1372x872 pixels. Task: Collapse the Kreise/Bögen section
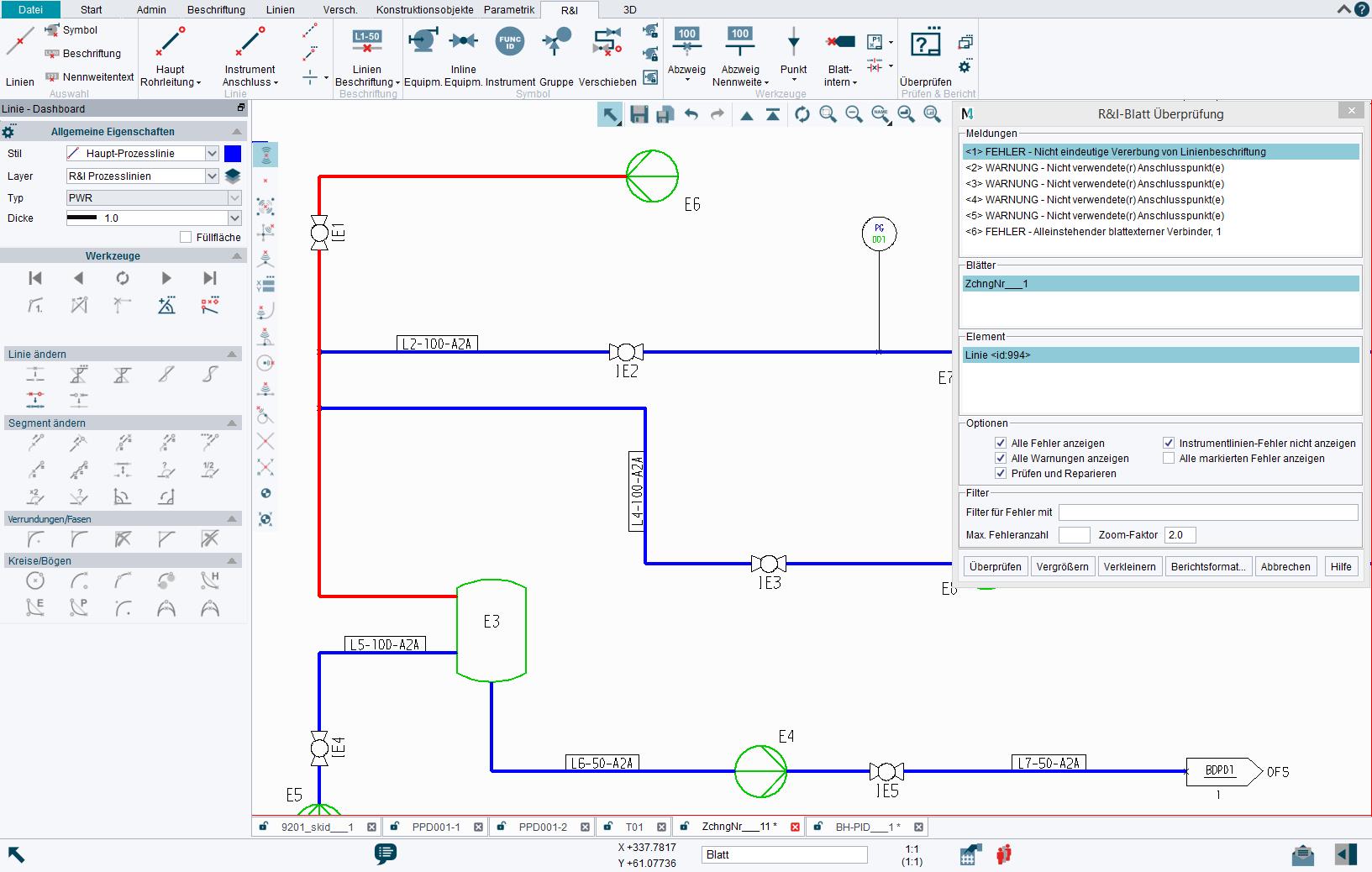(x=233, y=560)
